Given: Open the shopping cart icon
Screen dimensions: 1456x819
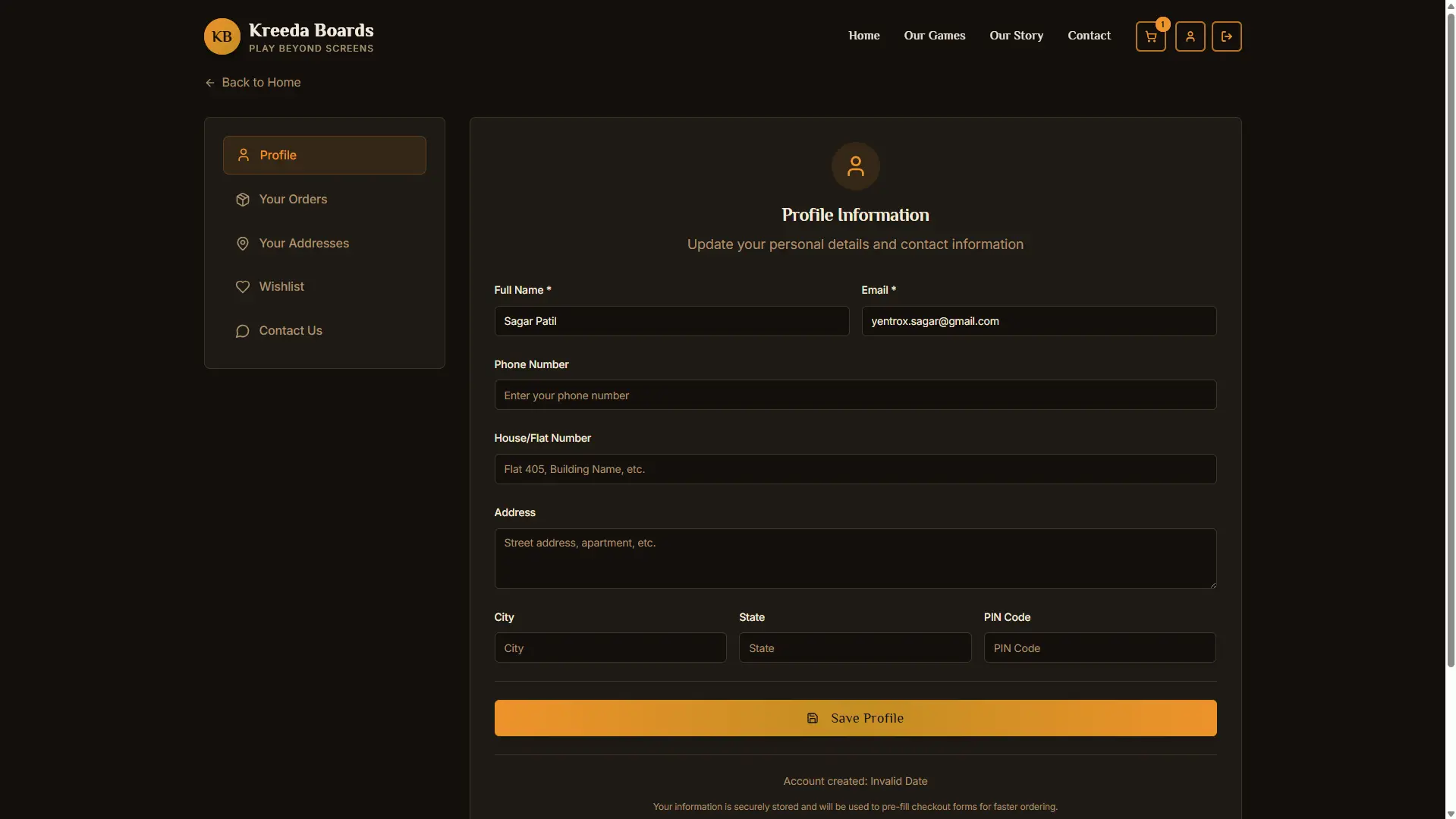Looking at the screenshot, I should 1150,36.
